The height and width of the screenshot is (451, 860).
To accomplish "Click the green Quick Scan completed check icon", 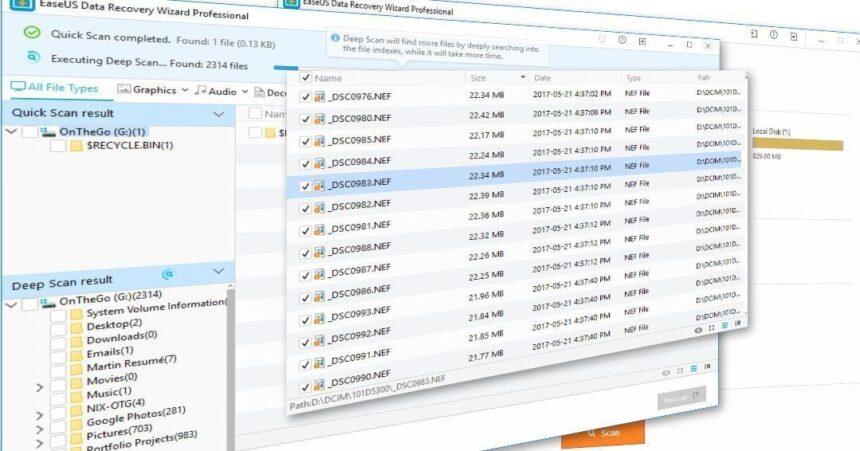I will pyautogui.click(x=32, y=32).
